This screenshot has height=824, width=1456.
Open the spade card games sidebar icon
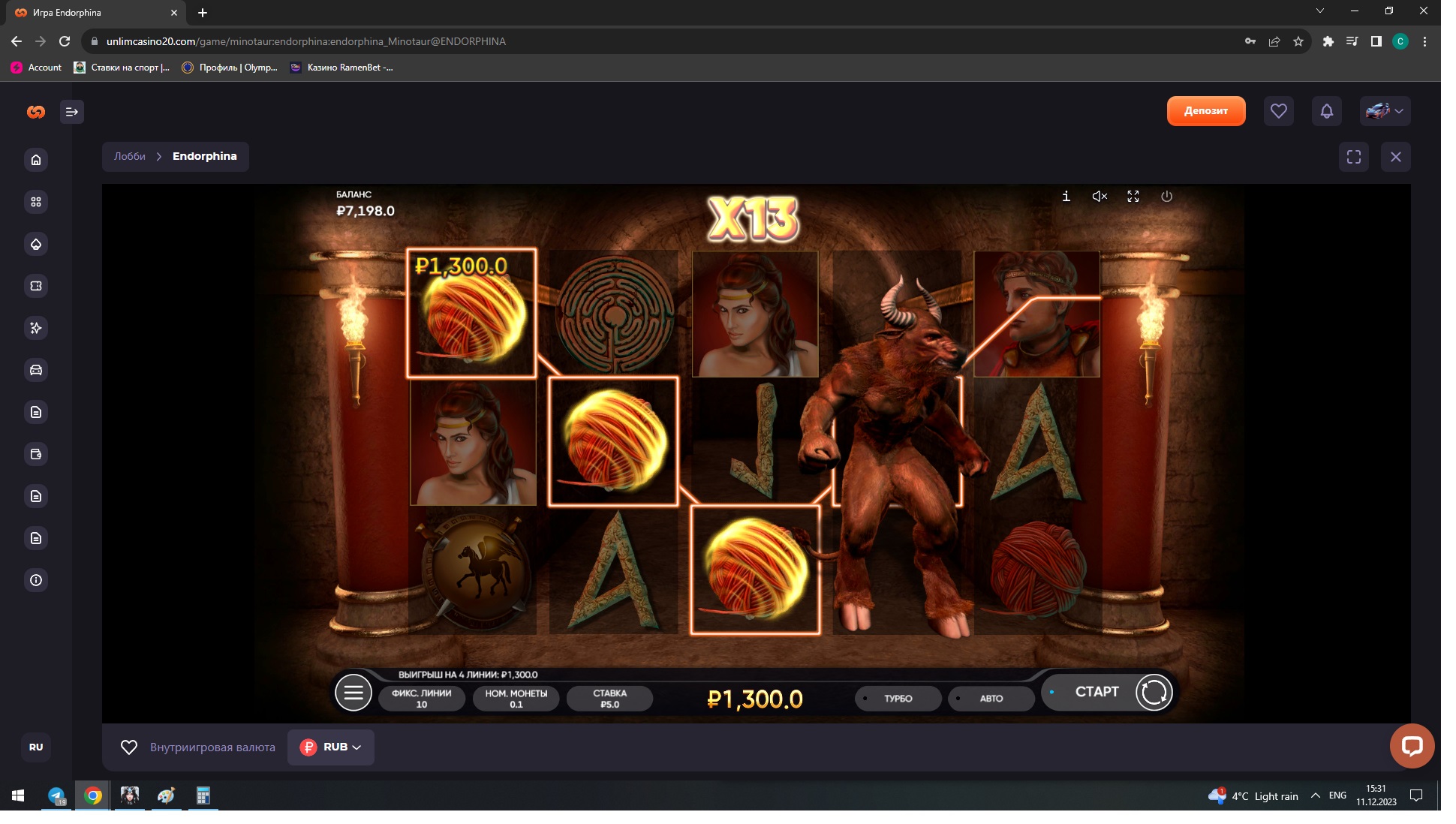click(36, 244)
